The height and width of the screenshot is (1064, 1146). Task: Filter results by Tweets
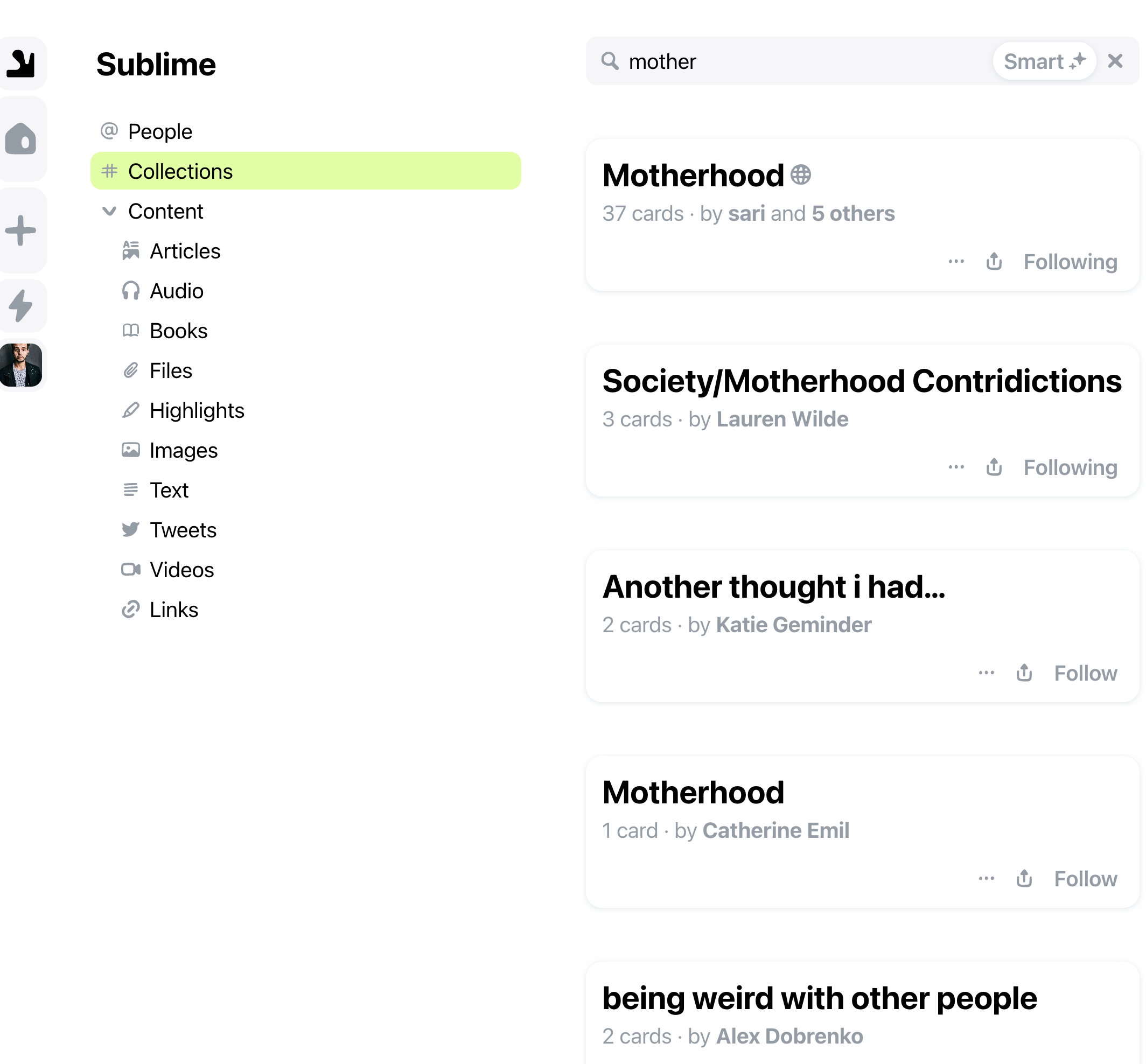point(183,530)
